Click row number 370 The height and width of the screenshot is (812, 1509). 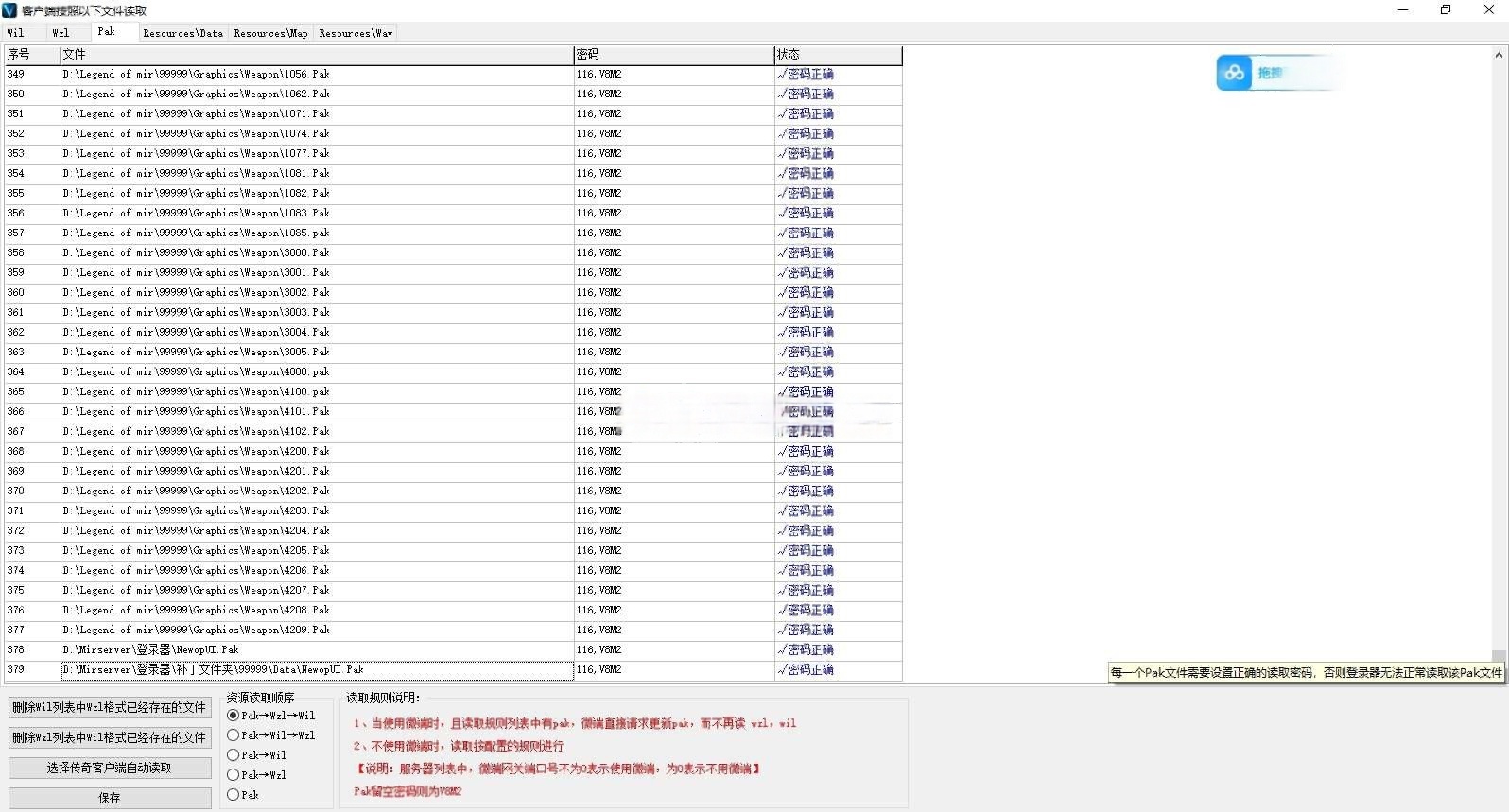pyautogui.click(x=16, y=491)
